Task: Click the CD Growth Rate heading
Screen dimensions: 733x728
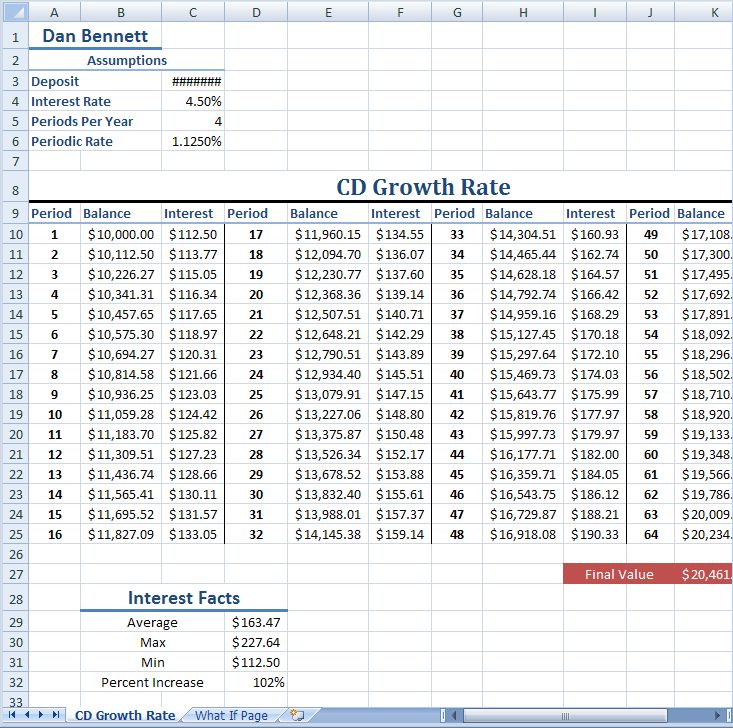Action: (x=423, y=187)
